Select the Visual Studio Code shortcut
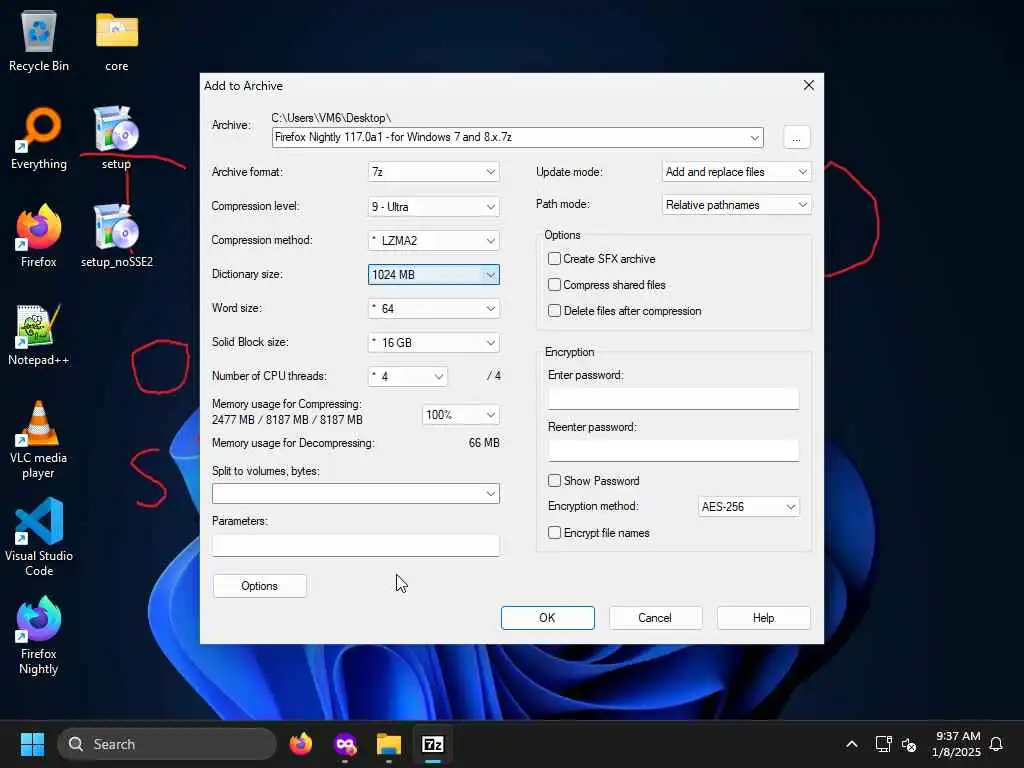The image size is (1024, 768). coord(39,537)
